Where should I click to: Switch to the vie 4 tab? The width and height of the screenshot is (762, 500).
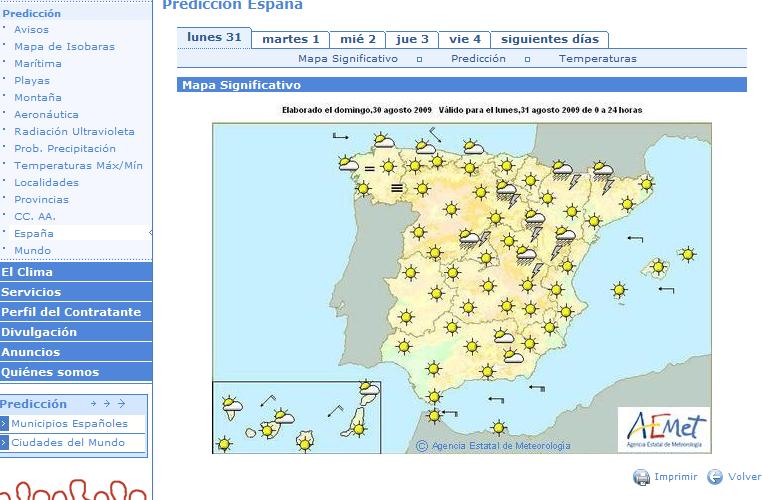click(x=465, y=39)
